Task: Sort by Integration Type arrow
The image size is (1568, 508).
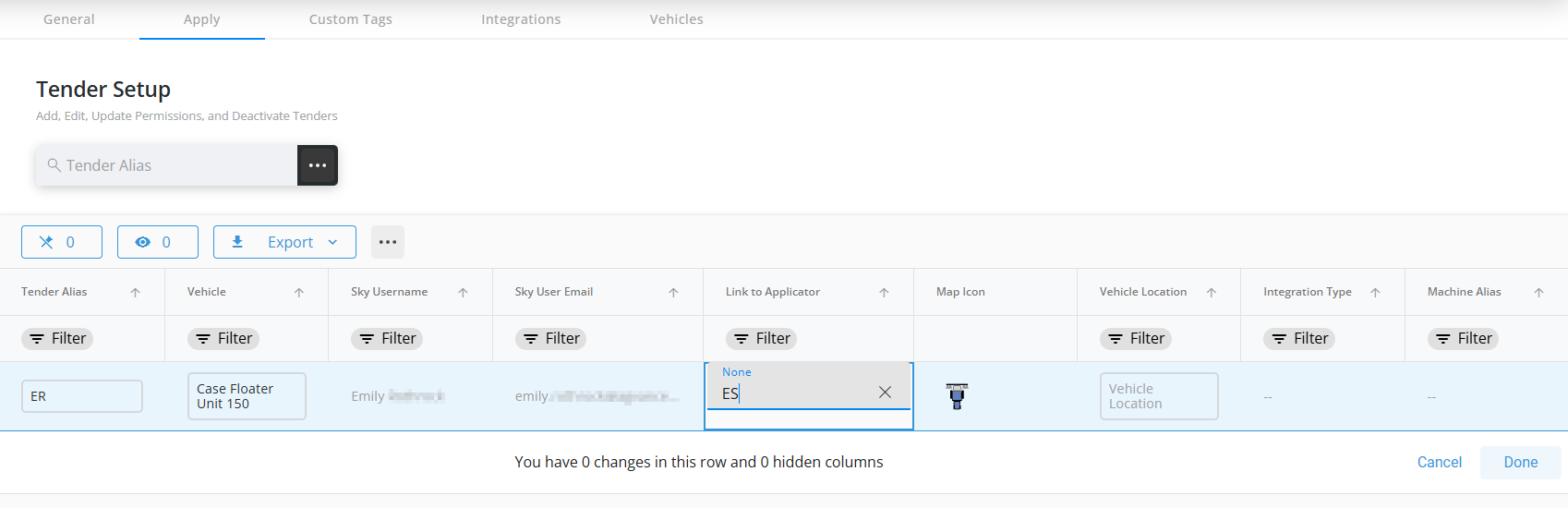Action: pos(1375,293)
